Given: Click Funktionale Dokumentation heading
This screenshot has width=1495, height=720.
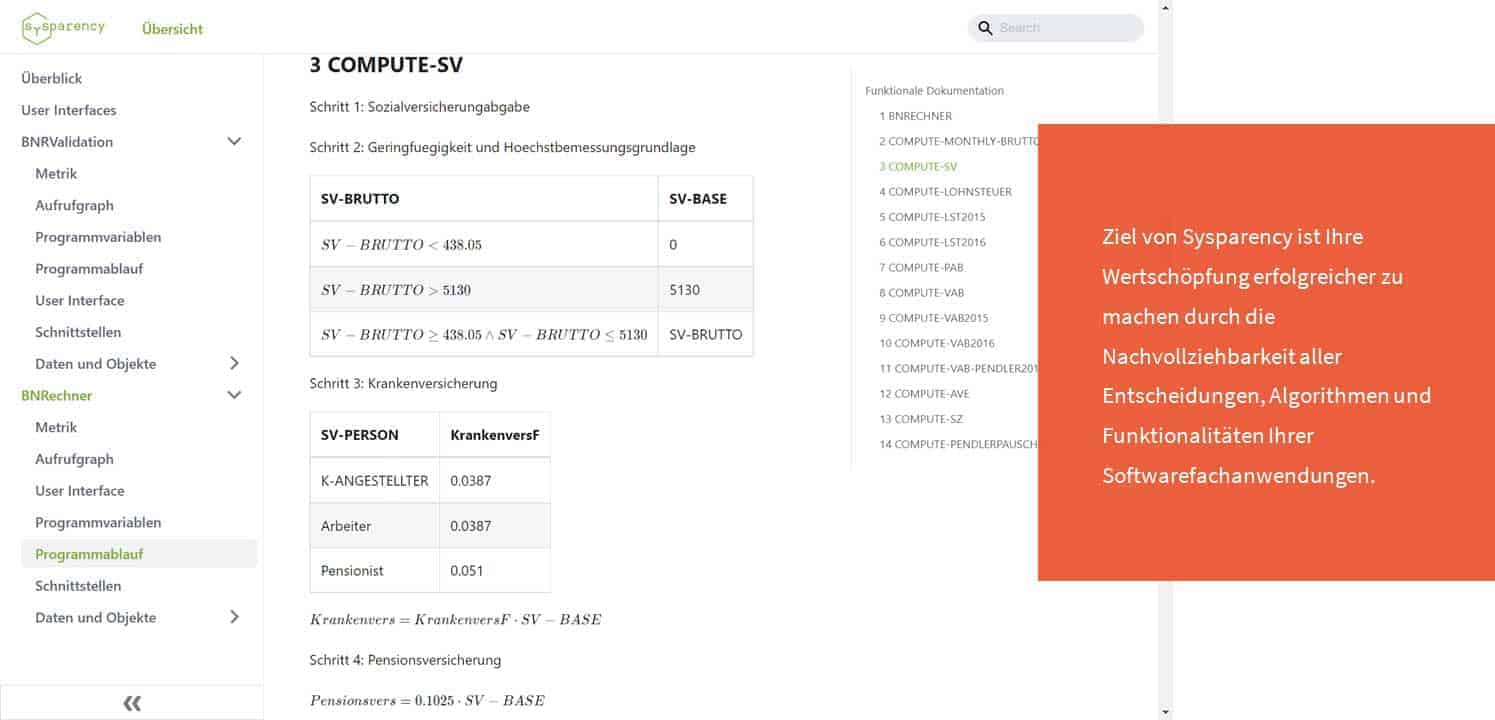Looking at the screenshot, I should point(934,91).
